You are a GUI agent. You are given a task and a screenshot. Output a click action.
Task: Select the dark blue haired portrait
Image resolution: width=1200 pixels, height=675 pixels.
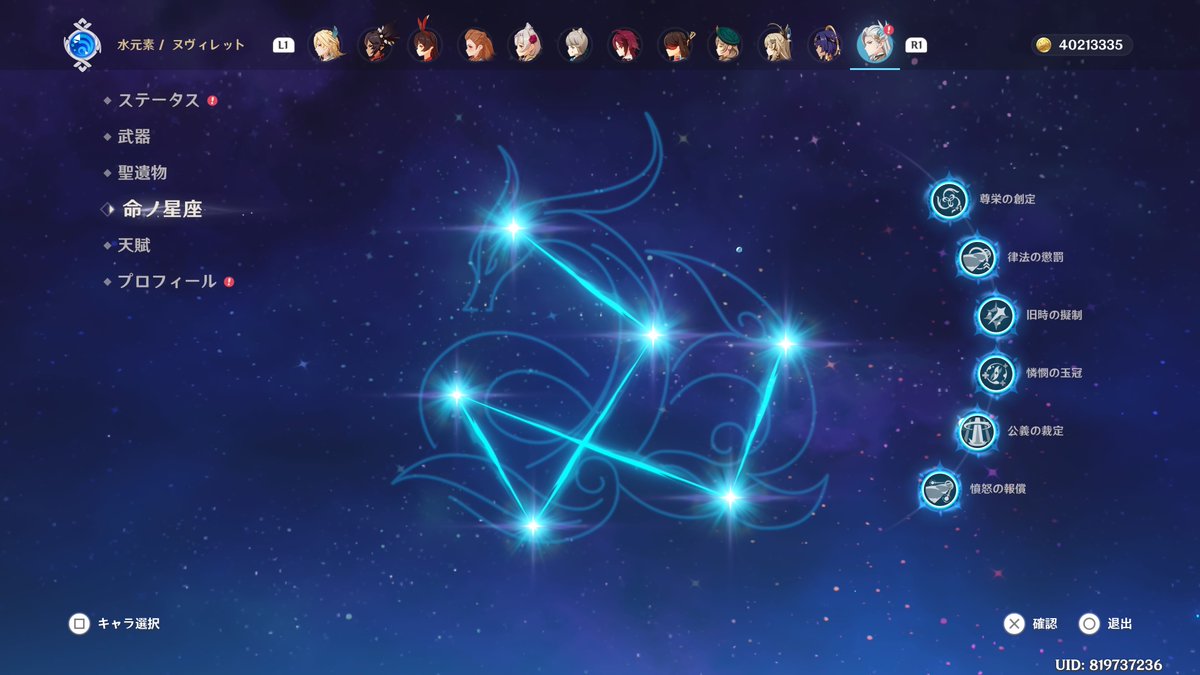826,45
